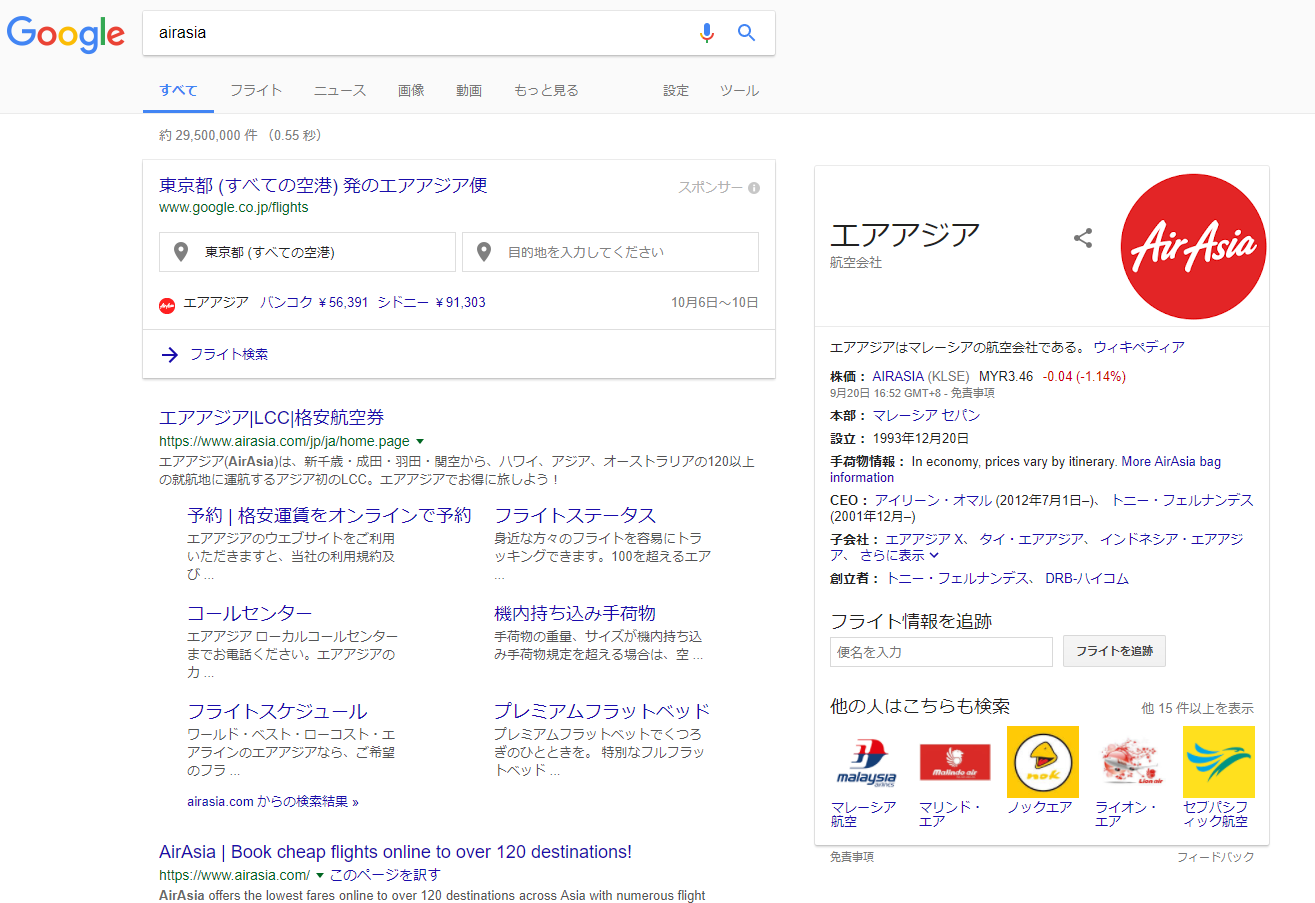Viewport: 1315px width, 903px height.
Task: Open エアアジア|LCC|格安航空券 result
Action: click(x=272, y=418)
